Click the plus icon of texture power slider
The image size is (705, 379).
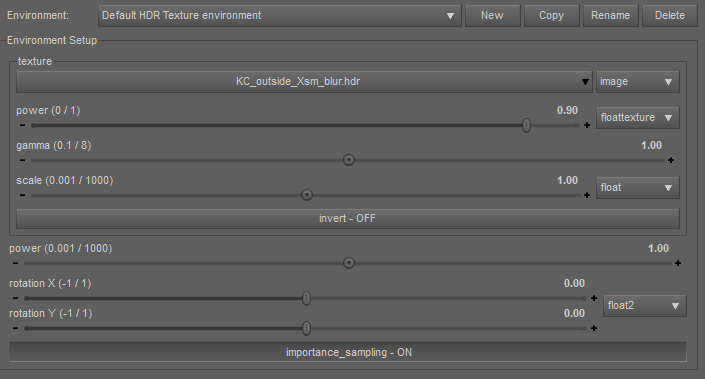tap(587, 125)
